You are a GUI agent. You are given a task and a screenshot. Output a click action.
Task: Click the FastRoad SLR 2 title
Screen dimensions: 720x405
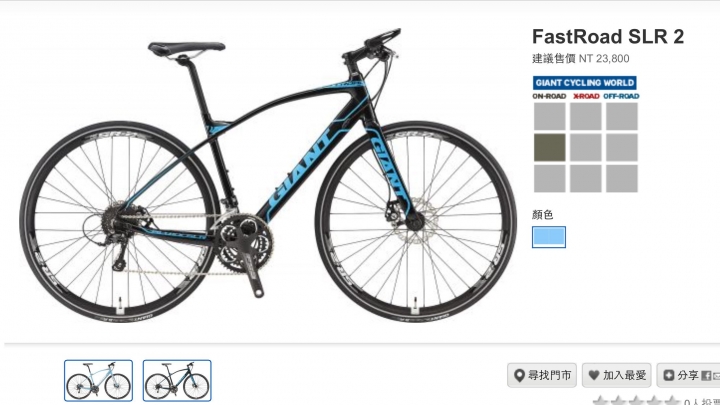coord(608,36)
